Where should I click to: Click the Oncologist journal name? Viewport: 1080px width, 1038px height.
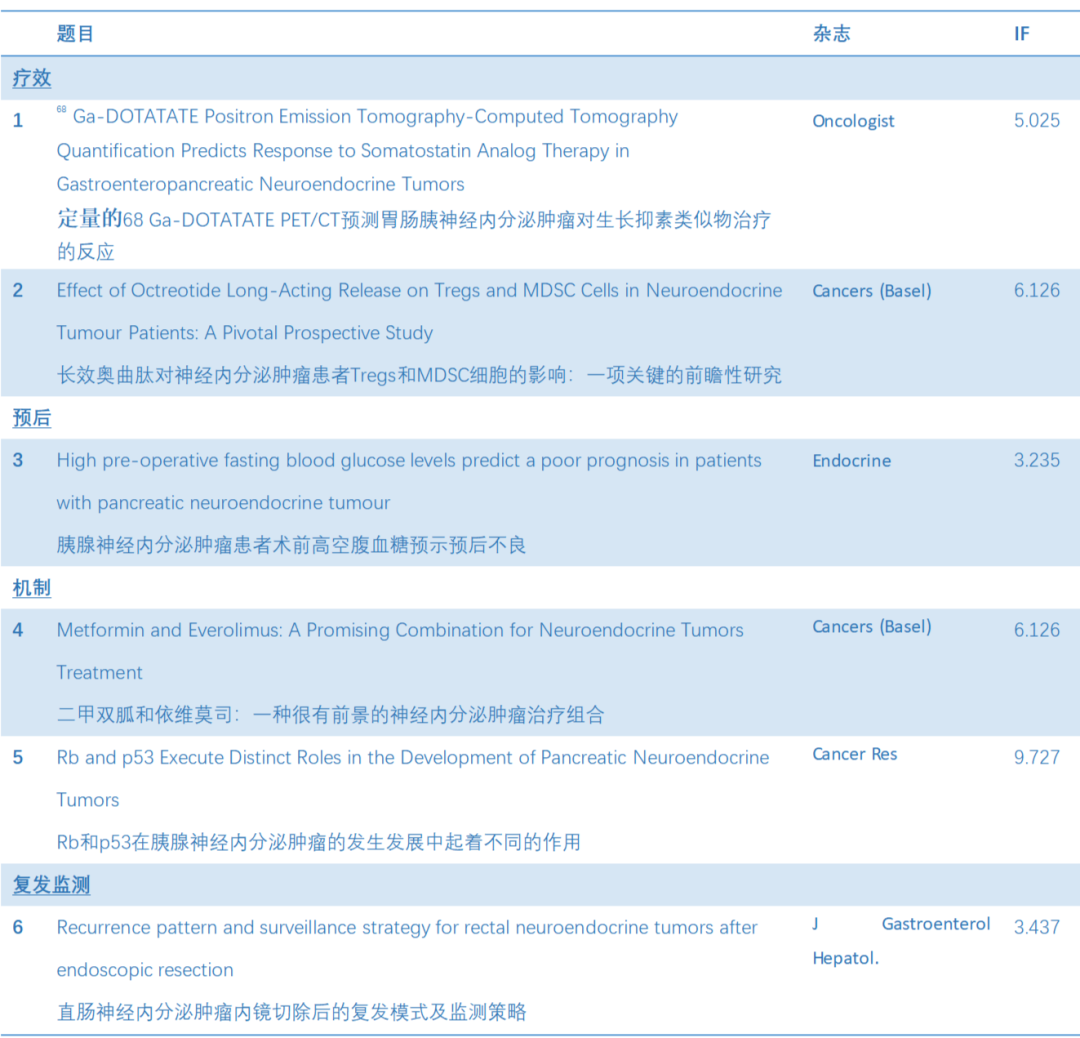pyautogui.click(x=853, y=121)
